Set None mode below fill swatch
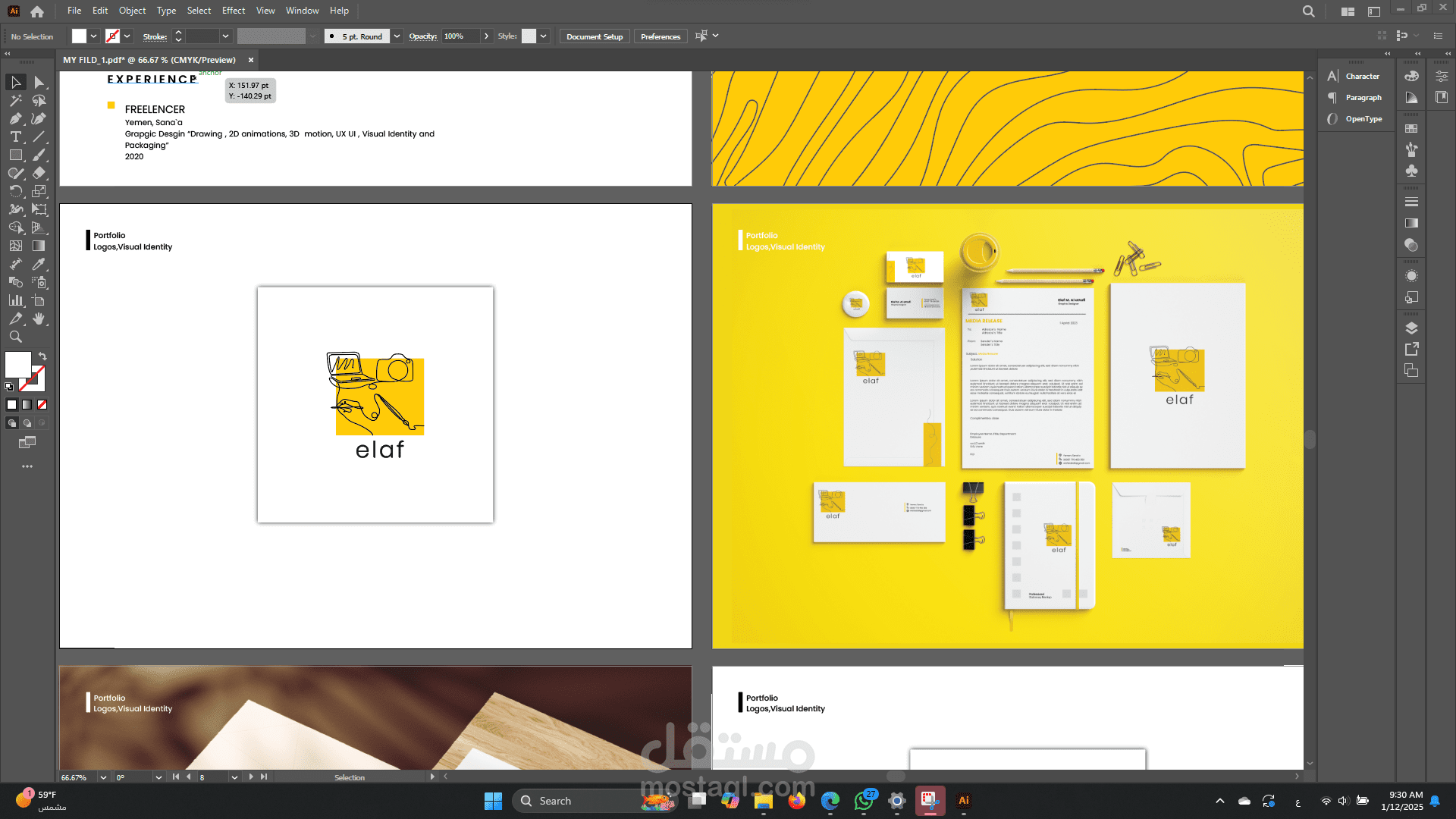 pyautogui.click(x=42, y=404)
